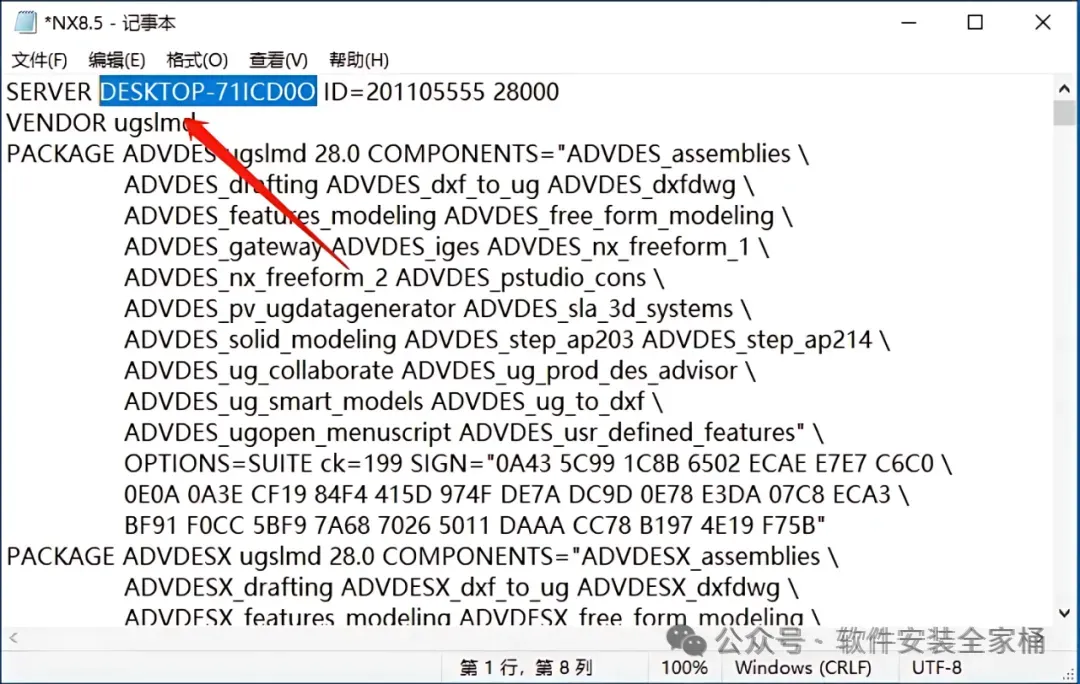
Task: Click the resize grip at window corner
Action: pos(1070,674)
